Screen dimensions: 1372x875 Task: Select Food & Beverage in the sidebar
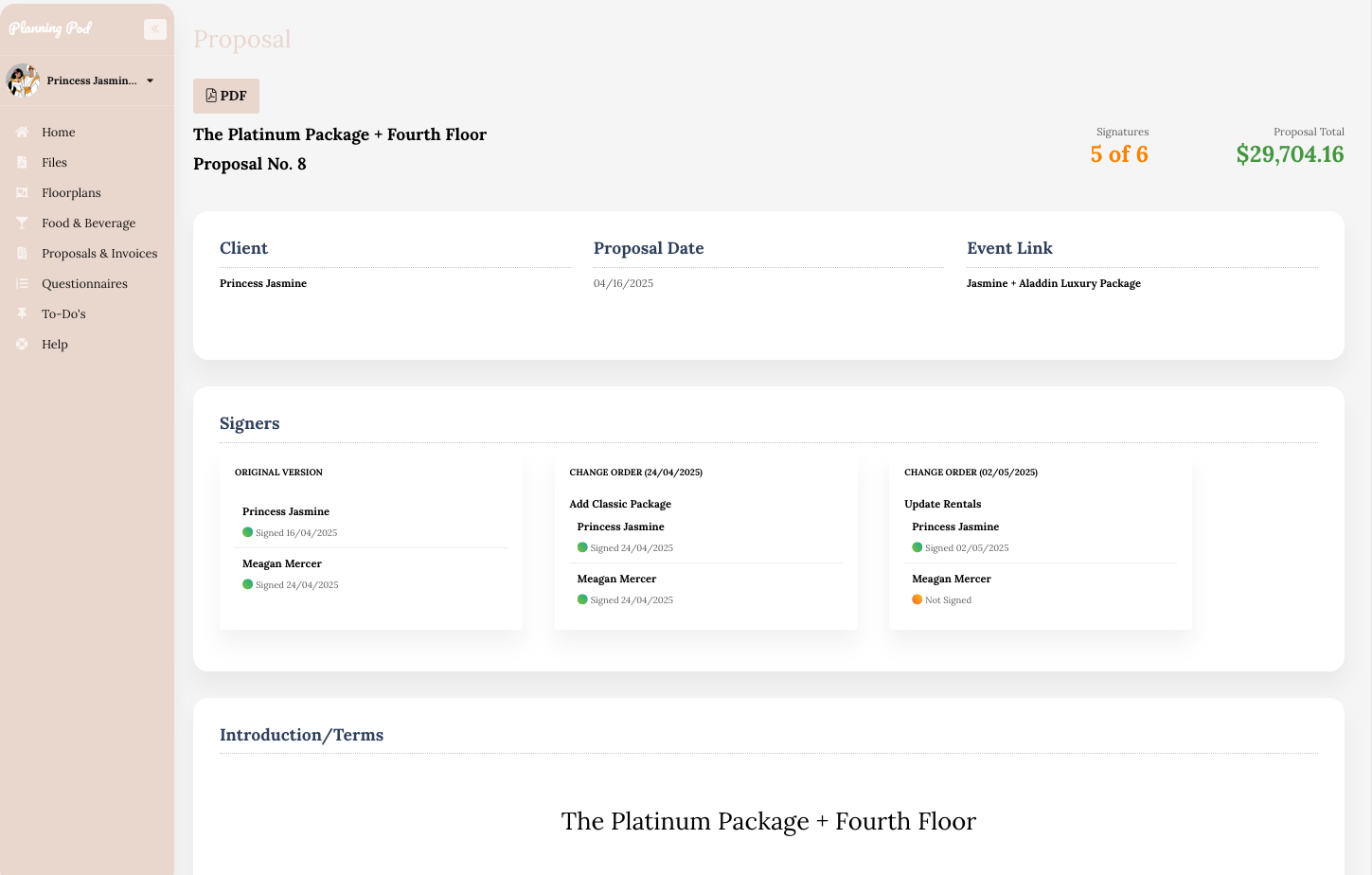[x=87, y=223]
